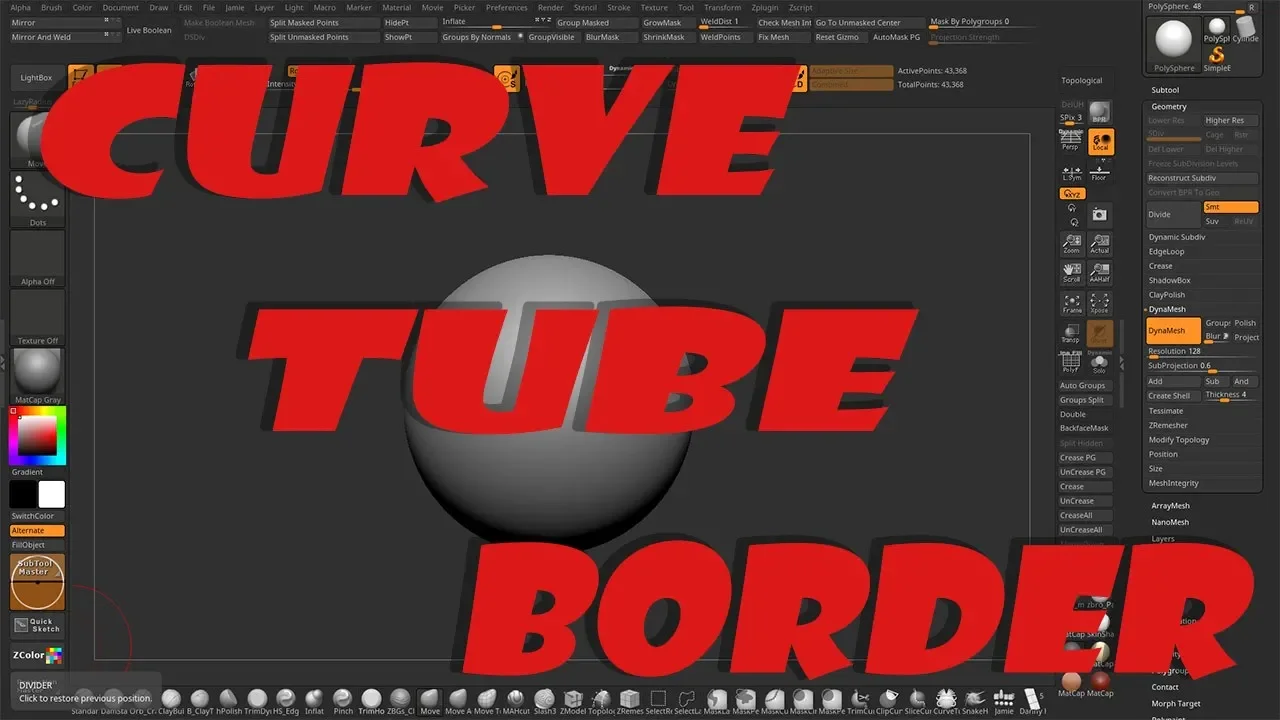Toggle the Floor grid
Image resolution: width=1280 pixels, height=720 pixels.
(1099, 171)
